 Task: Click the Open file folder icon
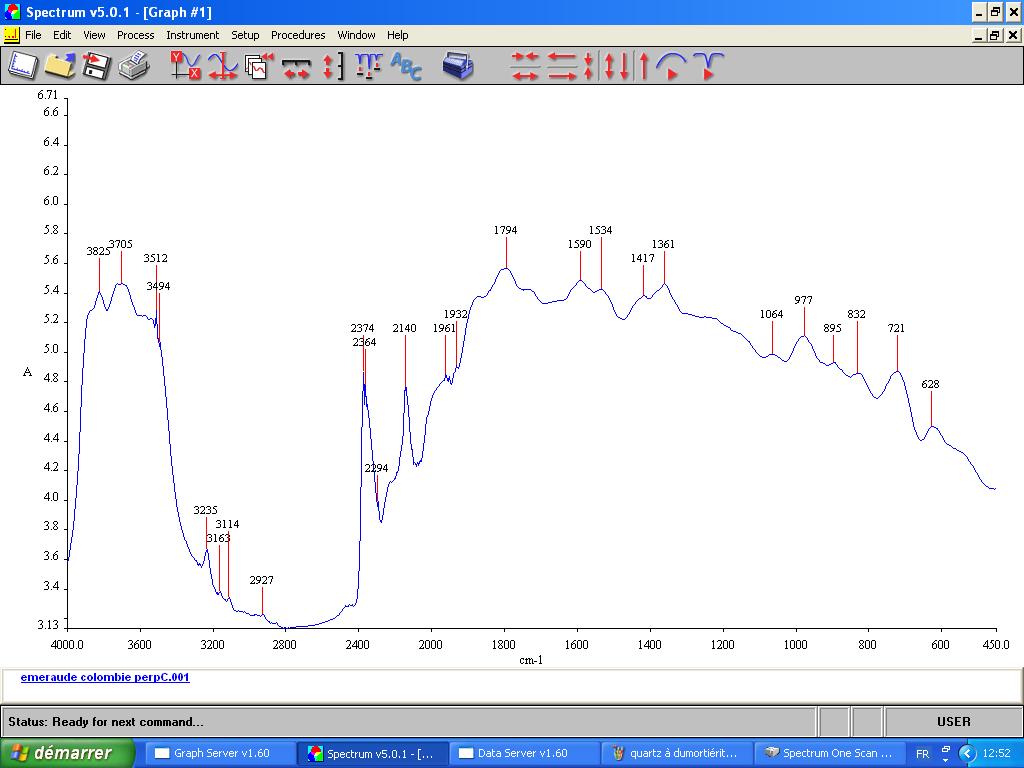(x=59, y=66)
